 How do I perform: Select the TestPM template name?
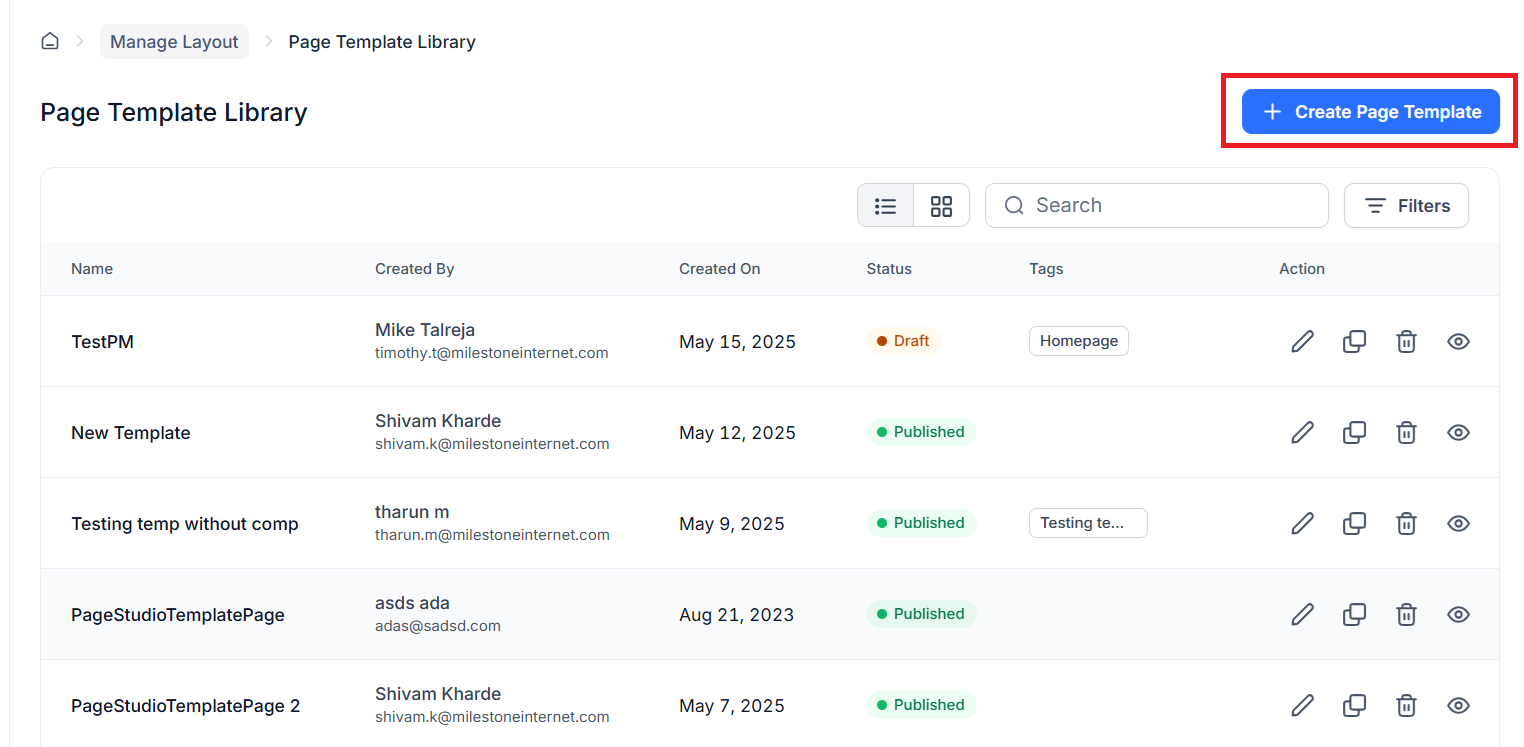pos(102,342)
